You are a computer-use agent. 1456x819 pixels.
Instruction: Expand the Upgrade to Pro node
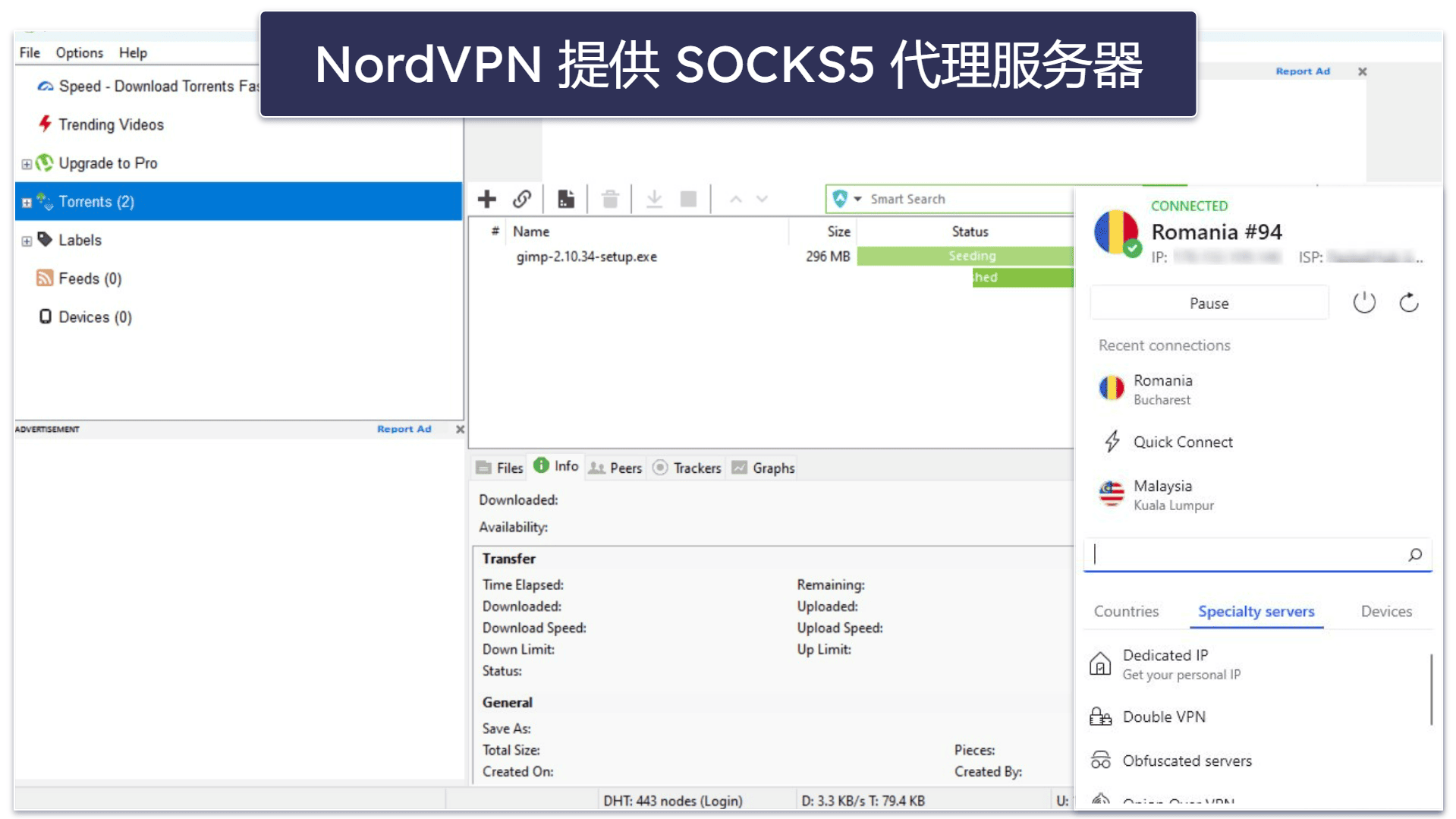[27, 164]
